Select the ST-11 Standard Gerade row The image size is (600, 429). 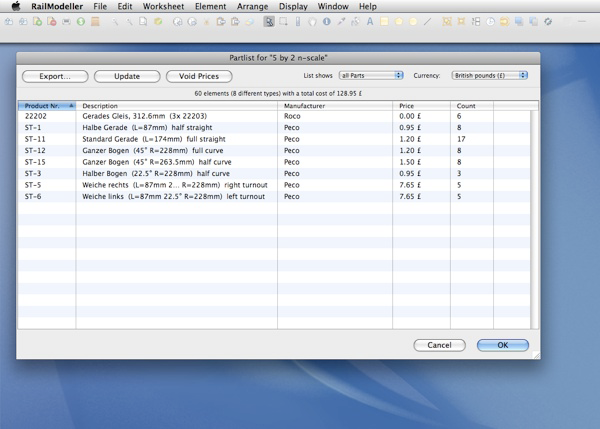[x=200, y=139]
